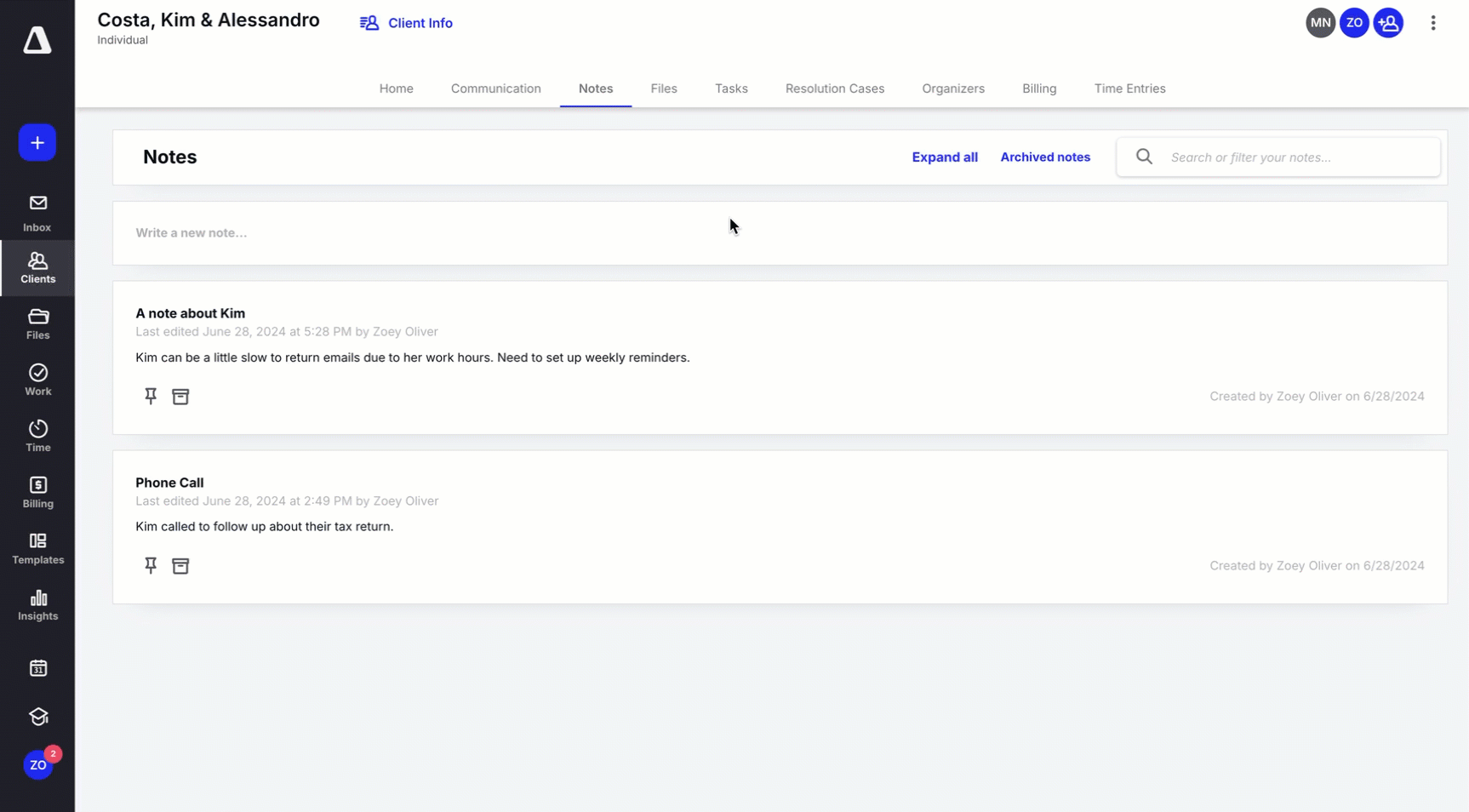
Task: View Archived notes
Action: click(1044, 157)
